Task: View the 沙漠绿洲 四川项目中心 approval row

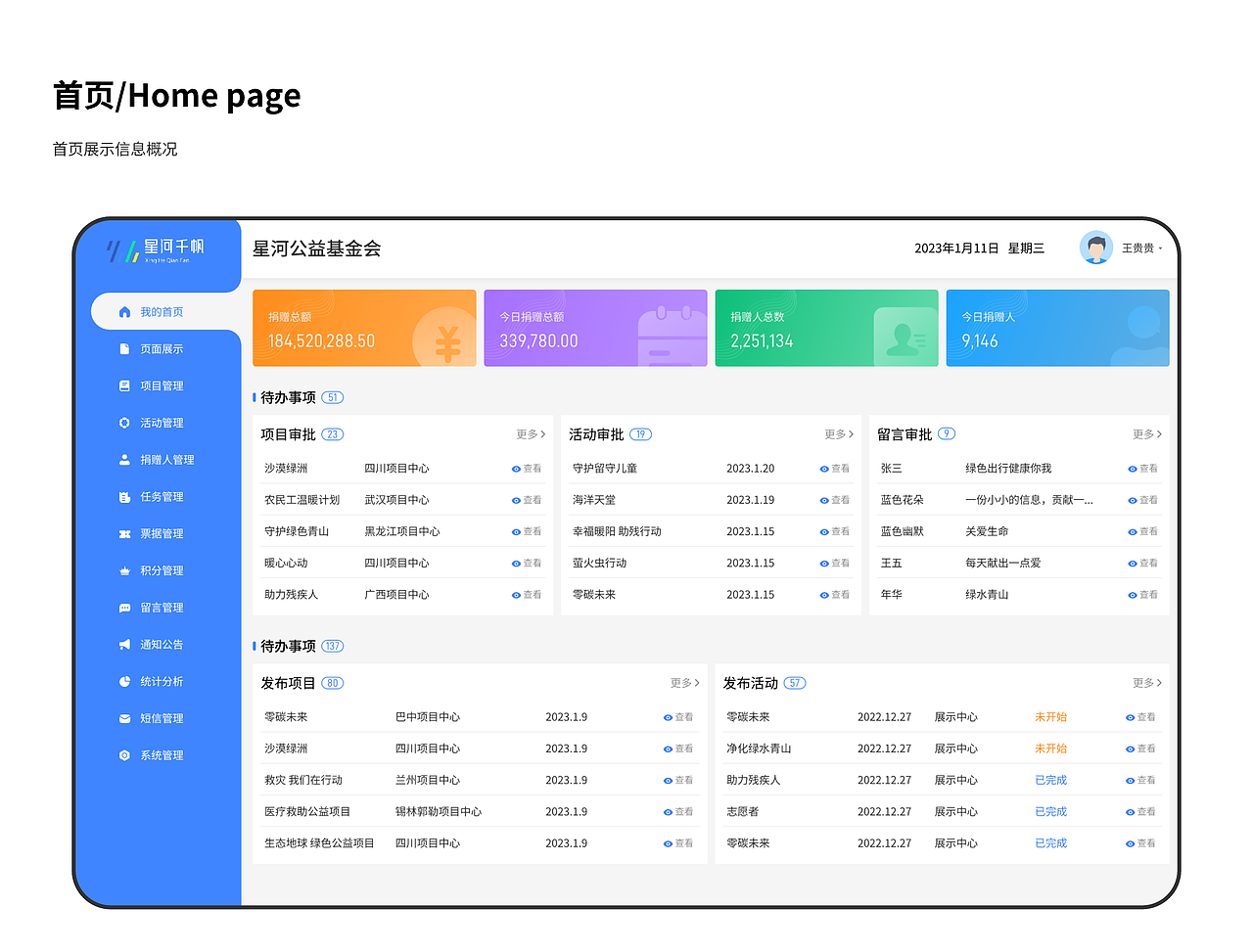Action: coord(402,469)
